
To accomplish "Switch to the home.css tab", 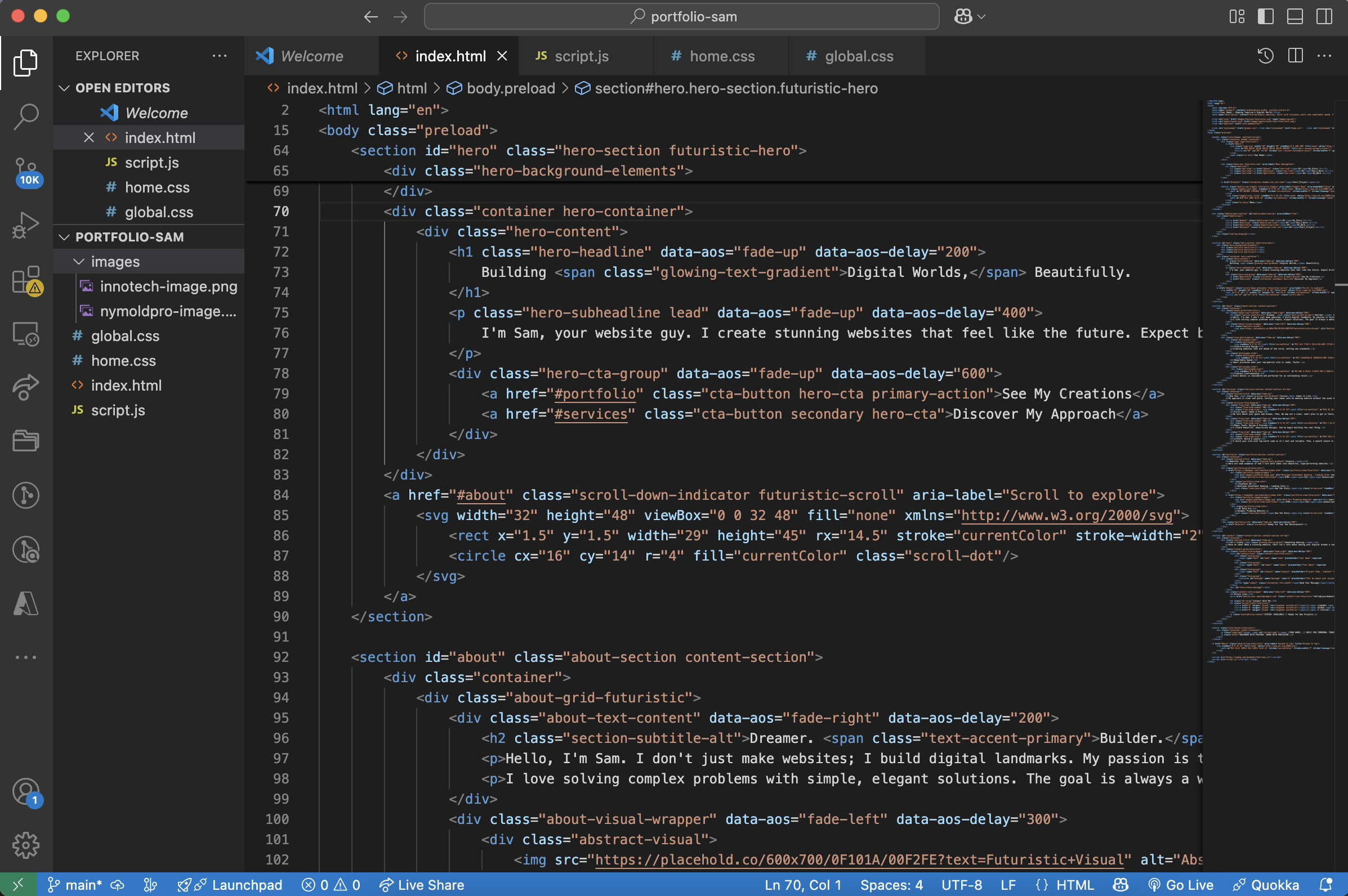I will 721,56.
